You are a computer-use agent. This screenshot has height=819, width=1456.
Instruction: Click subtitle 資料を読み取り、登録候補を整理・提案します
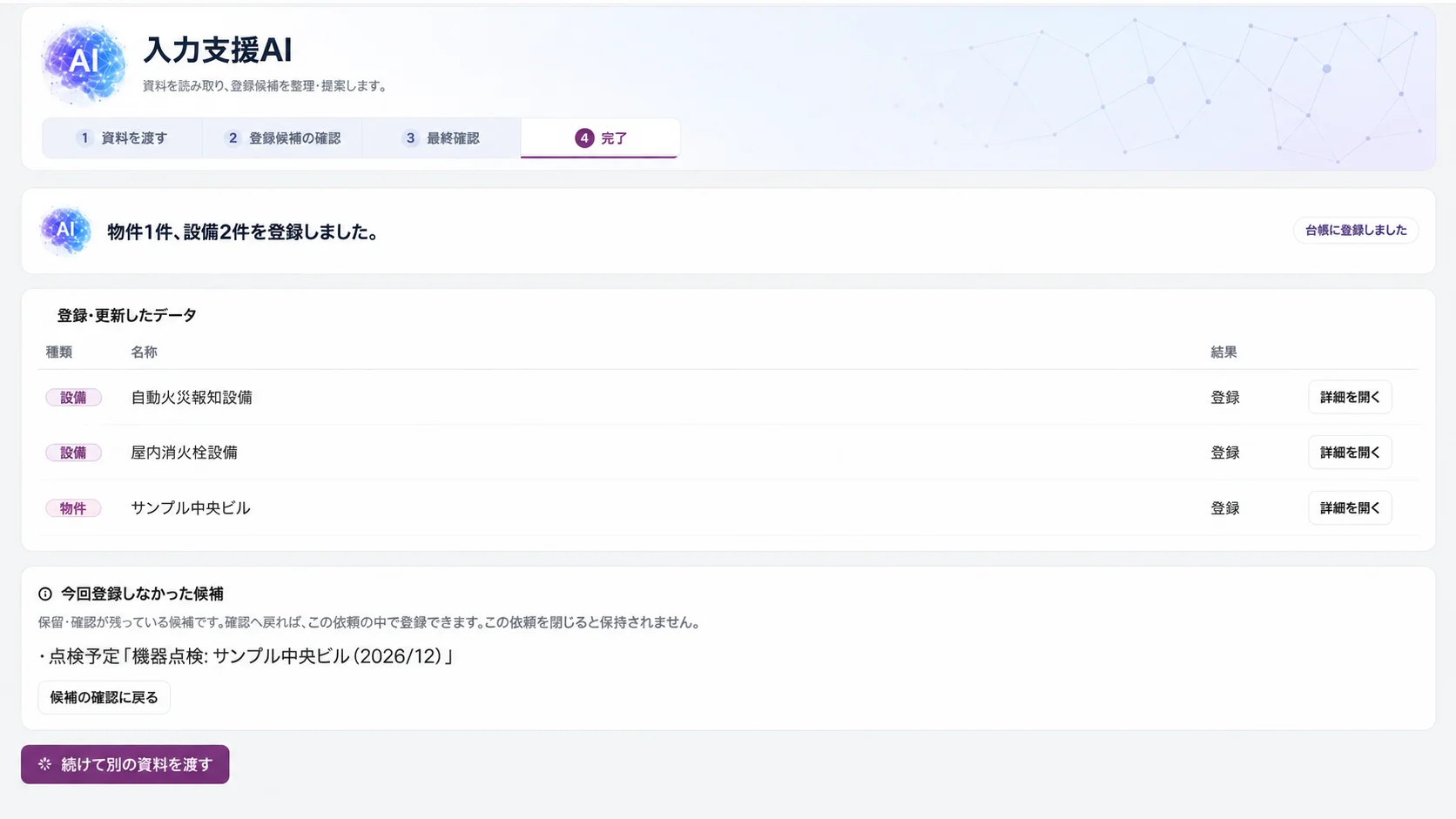265,86
